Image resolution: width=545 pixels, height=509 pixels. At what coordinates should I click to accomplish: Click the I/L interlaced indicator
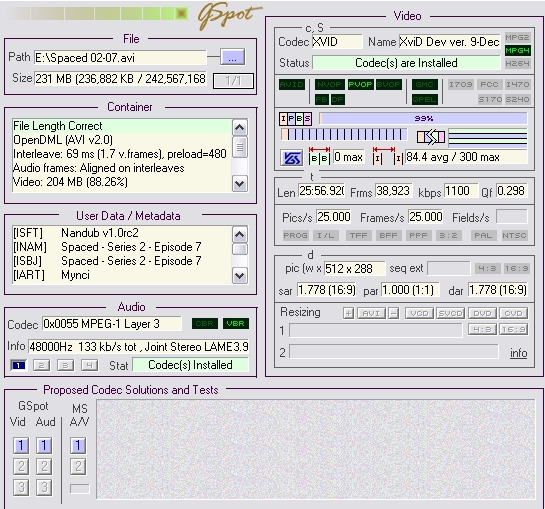(x=325, y=235)
